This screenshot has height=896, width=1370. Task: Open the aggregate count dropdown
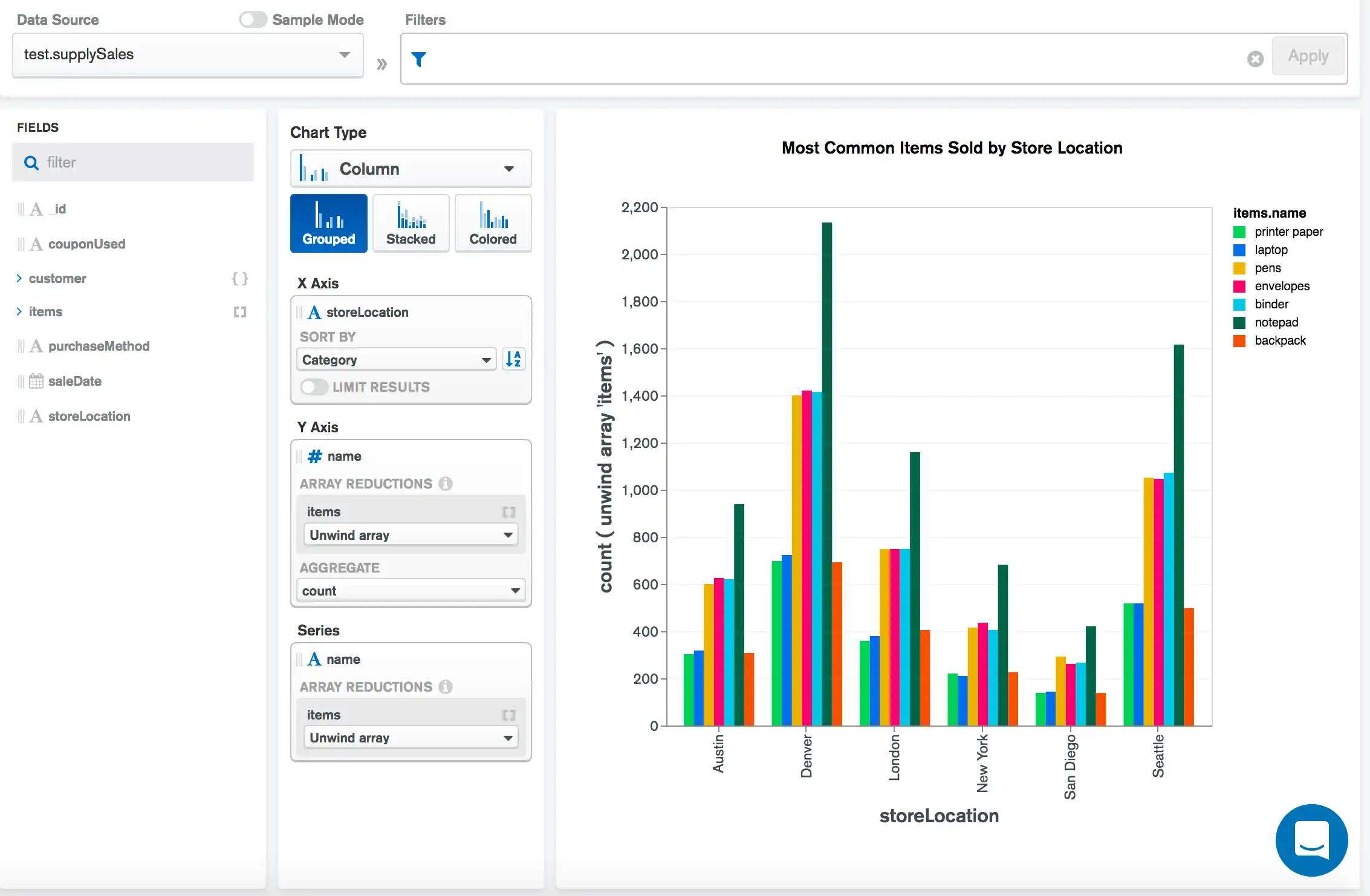[411, 591]
